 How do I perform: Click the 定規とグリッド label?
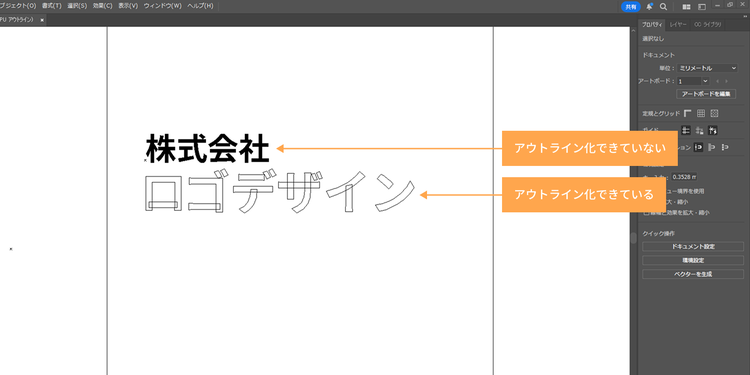tap(661, 114)
